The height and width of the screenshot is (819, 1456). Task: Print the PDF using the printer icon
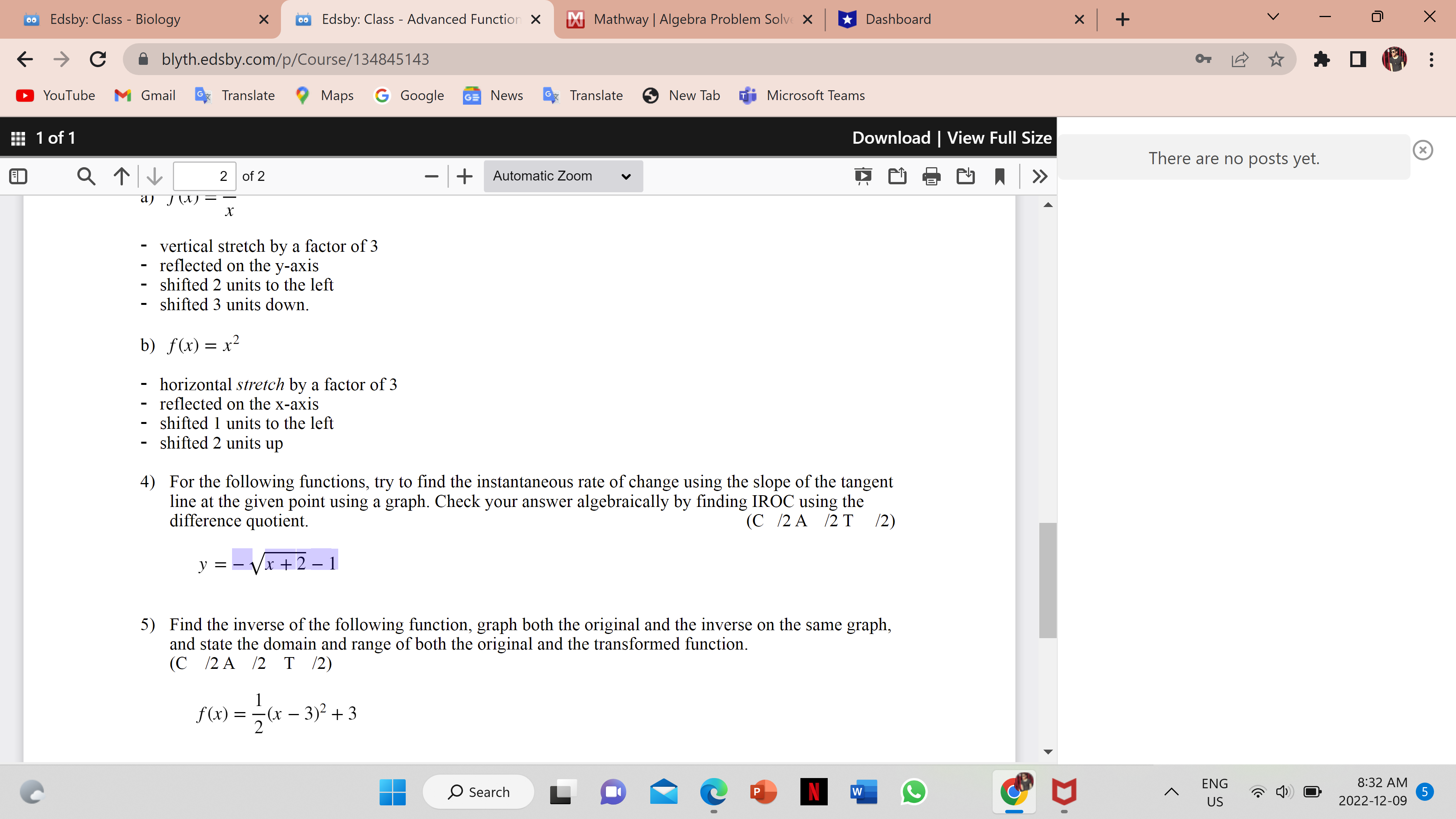pos(931,176)
